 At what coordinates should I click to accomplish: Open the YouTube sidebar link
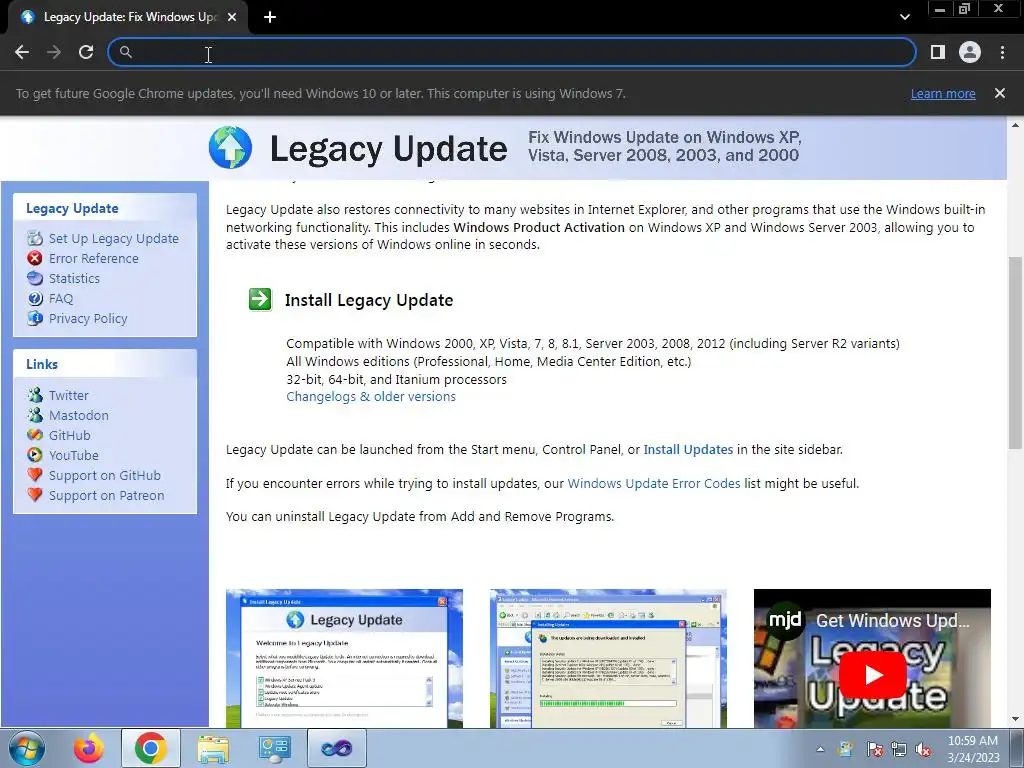74,455
